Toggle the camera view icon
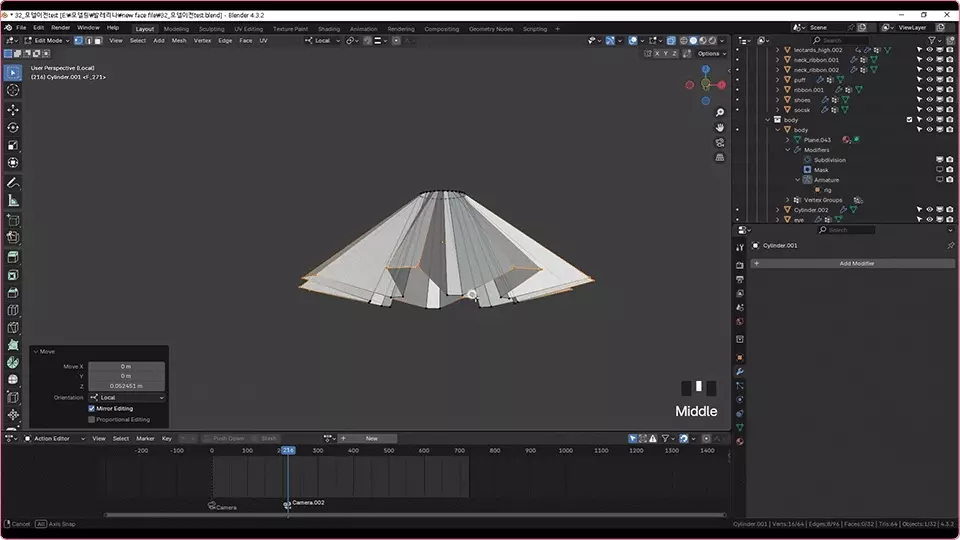Image resolution: width=960 pixels, height=540 pixels. 720,143
